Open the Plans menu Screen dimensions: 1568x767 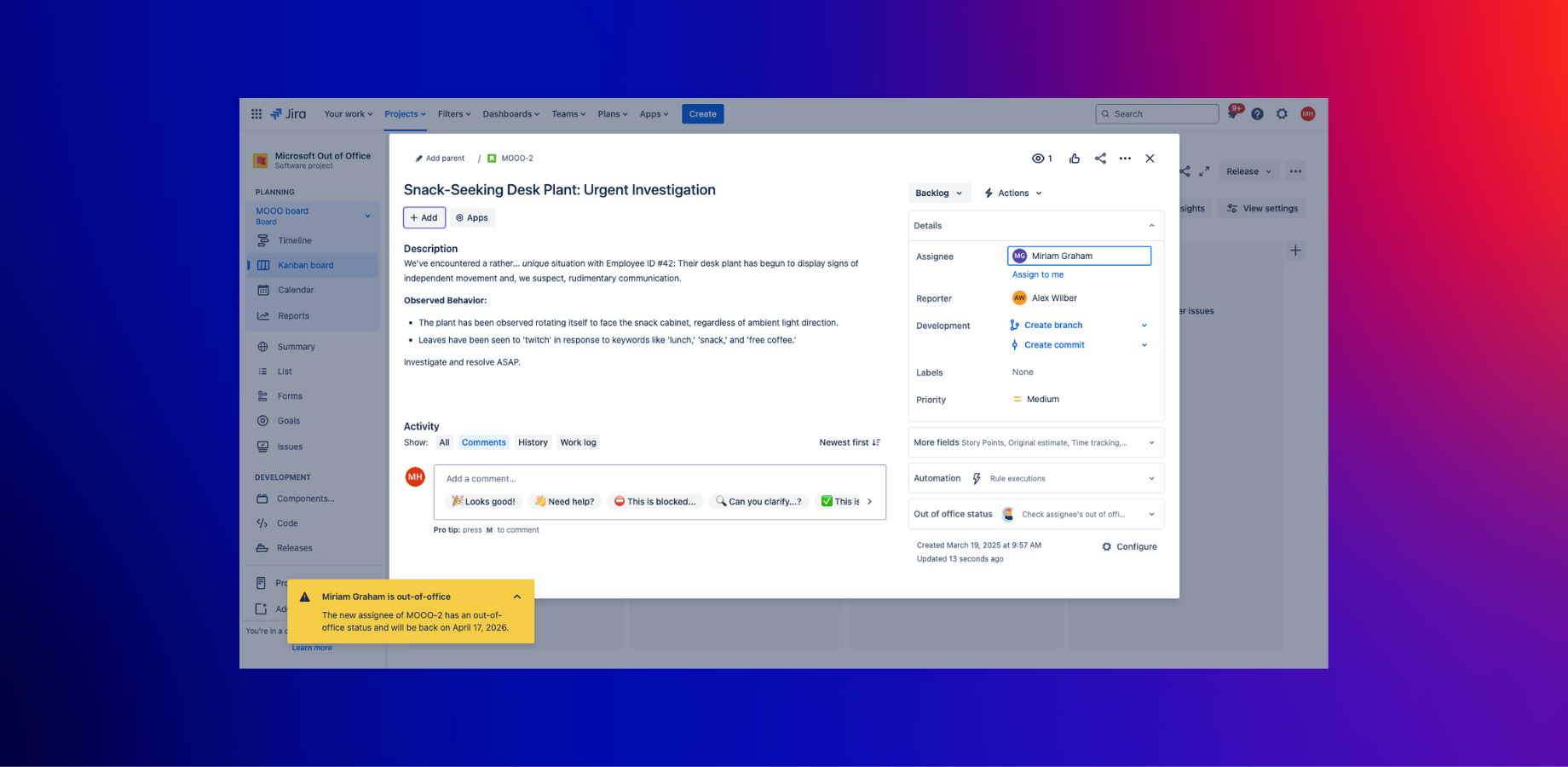pyautogui.click(x=613, y=114)
